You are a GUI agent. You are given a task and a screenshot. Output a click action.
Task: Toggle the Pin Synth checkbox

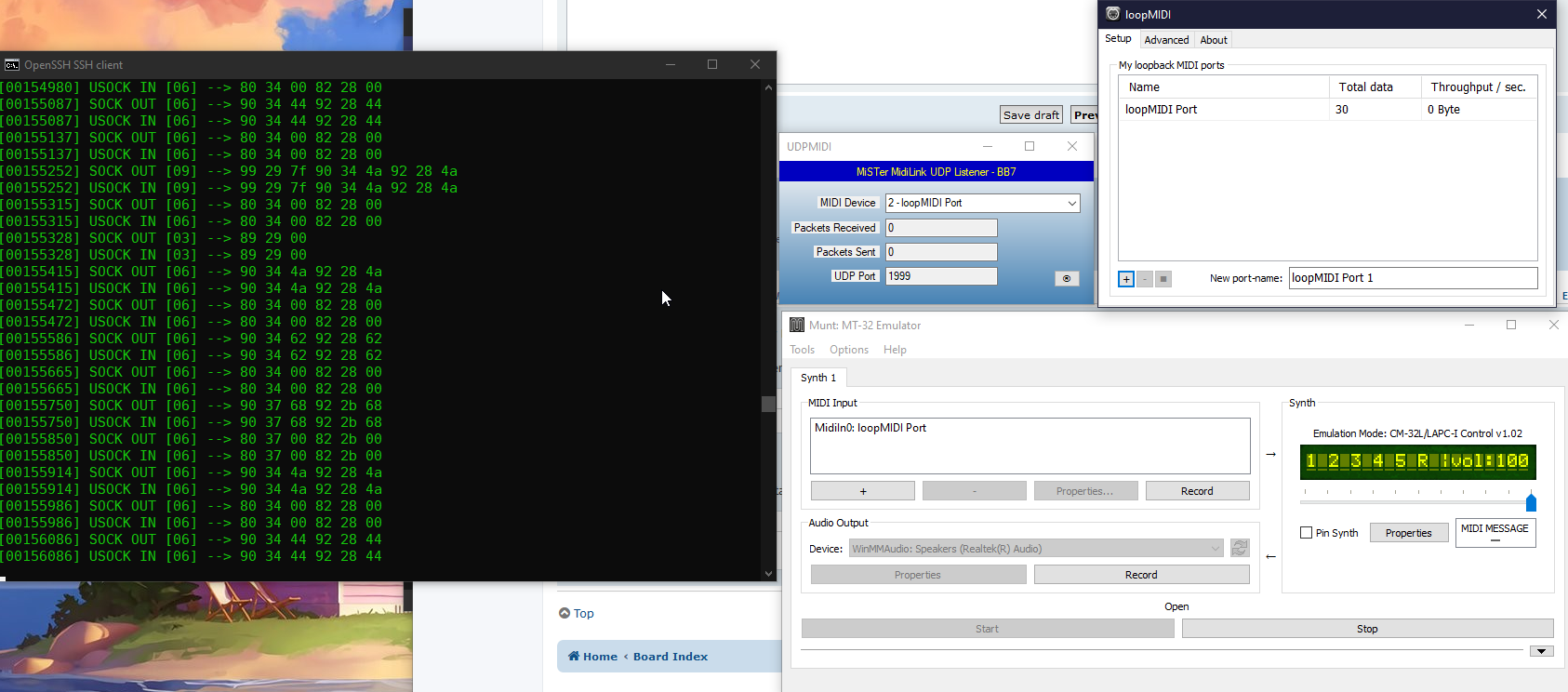pos(1306,533)
